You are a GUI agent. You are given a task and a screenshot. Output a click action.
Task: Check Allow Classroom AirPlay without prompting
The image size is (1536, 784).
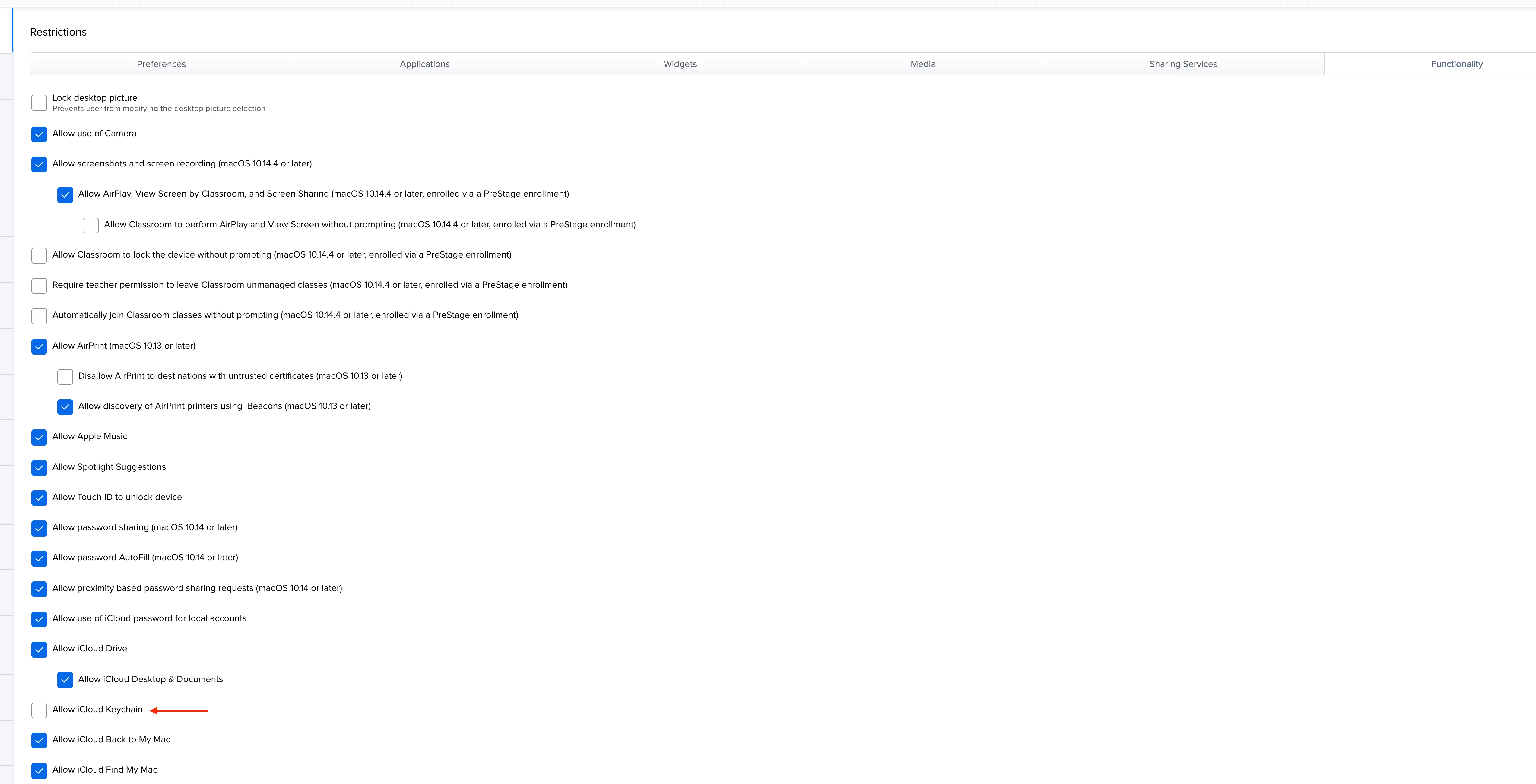pos(90,225)
